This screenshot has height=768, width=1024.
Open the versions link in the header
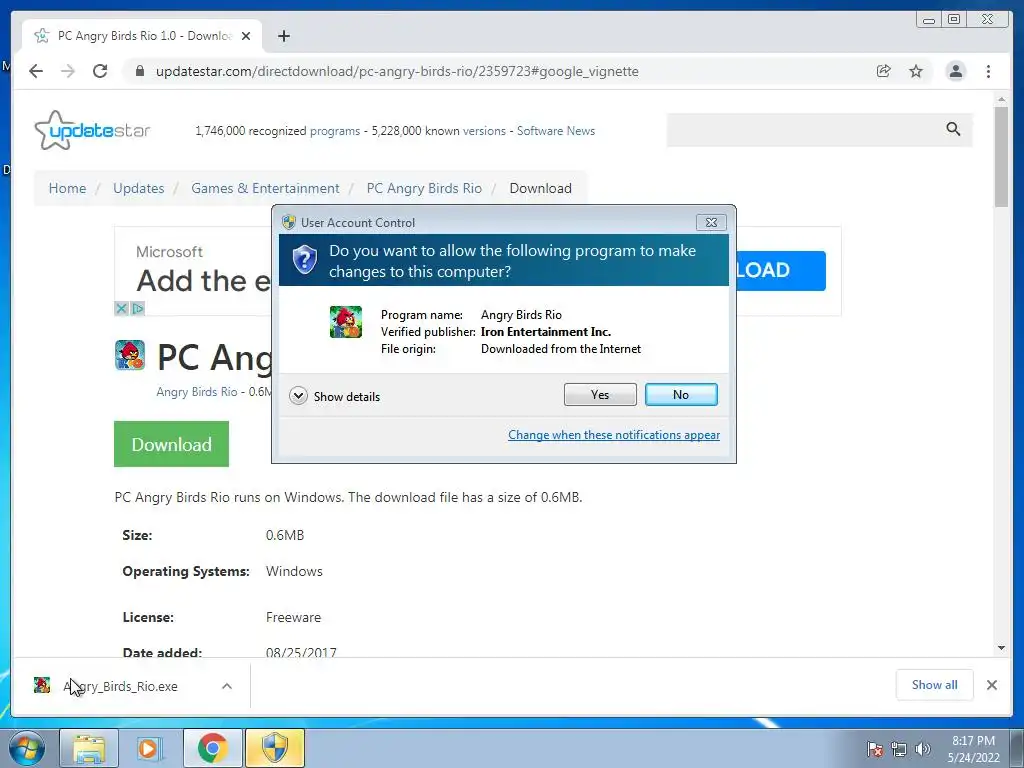[484, 131]
